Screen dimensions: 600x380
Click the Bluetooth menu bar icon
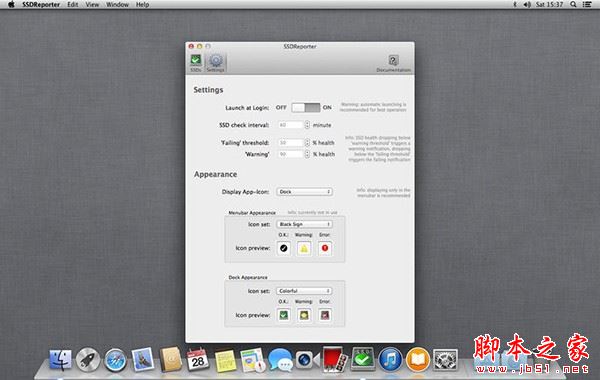(x=515, y=5)
